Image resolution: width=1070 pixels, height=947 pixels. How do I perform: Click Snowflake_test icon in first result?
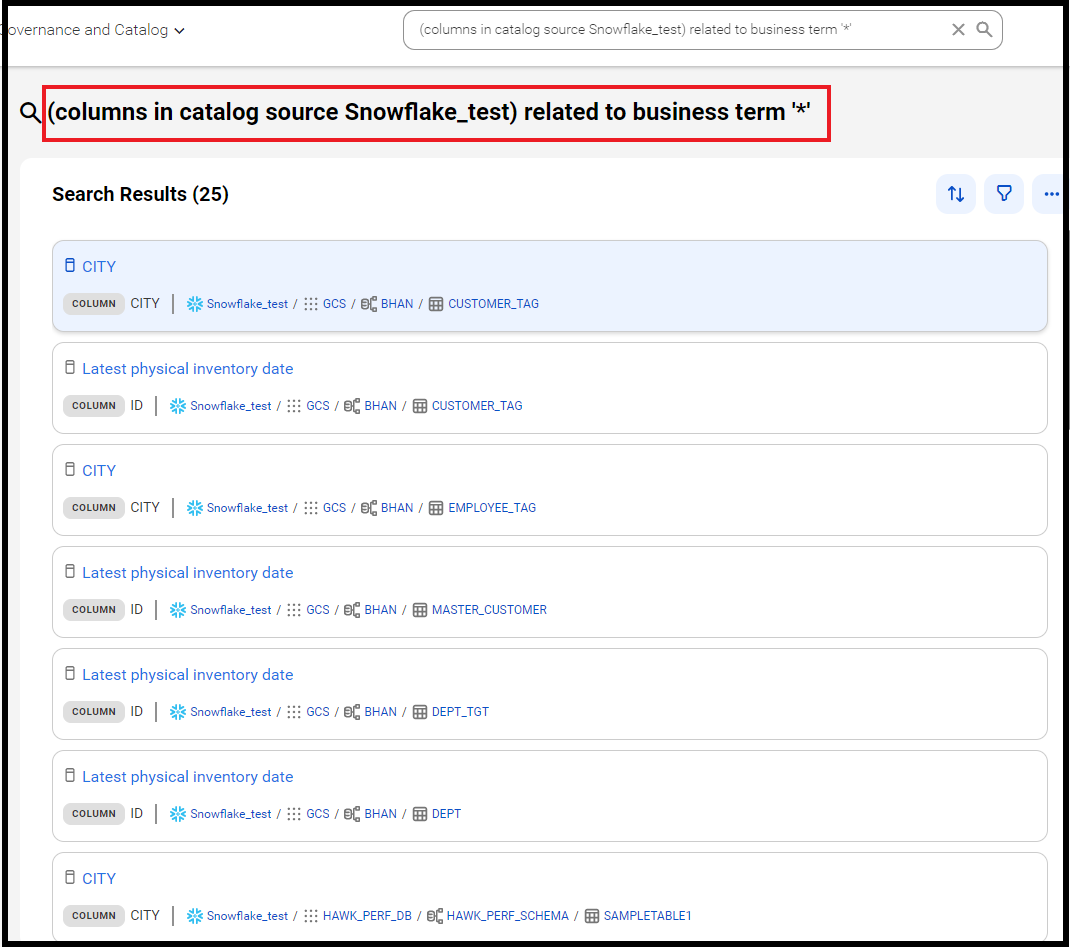[194, 304]
